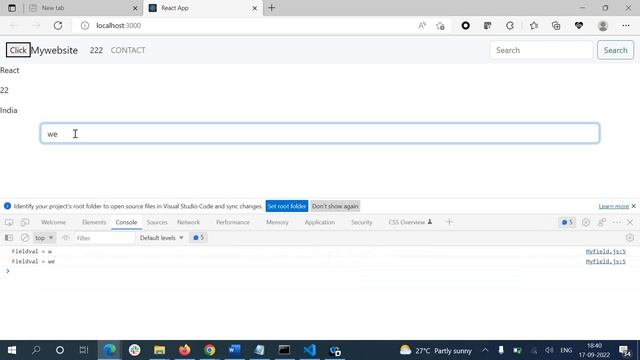
Task: Open Windows taskbar search
Action: point(36,350)
